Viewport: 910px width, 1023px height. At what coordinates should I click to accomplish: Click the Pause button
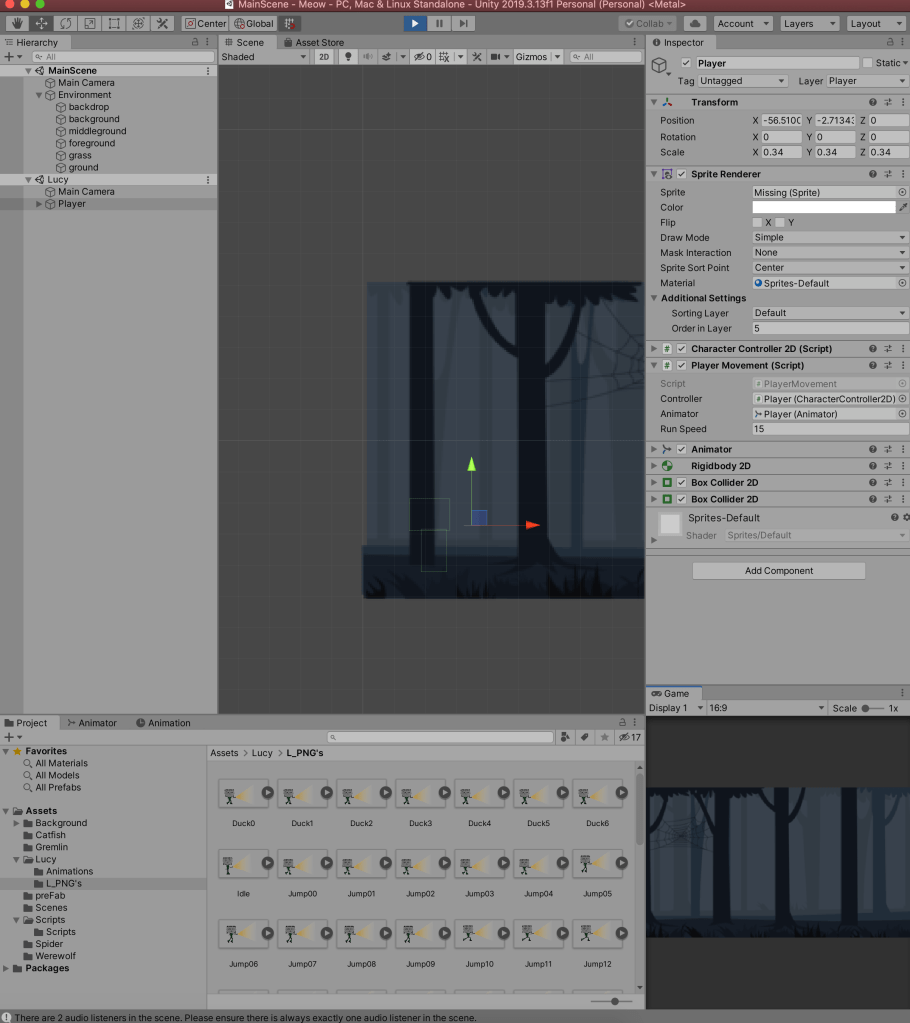coord(439,23)
